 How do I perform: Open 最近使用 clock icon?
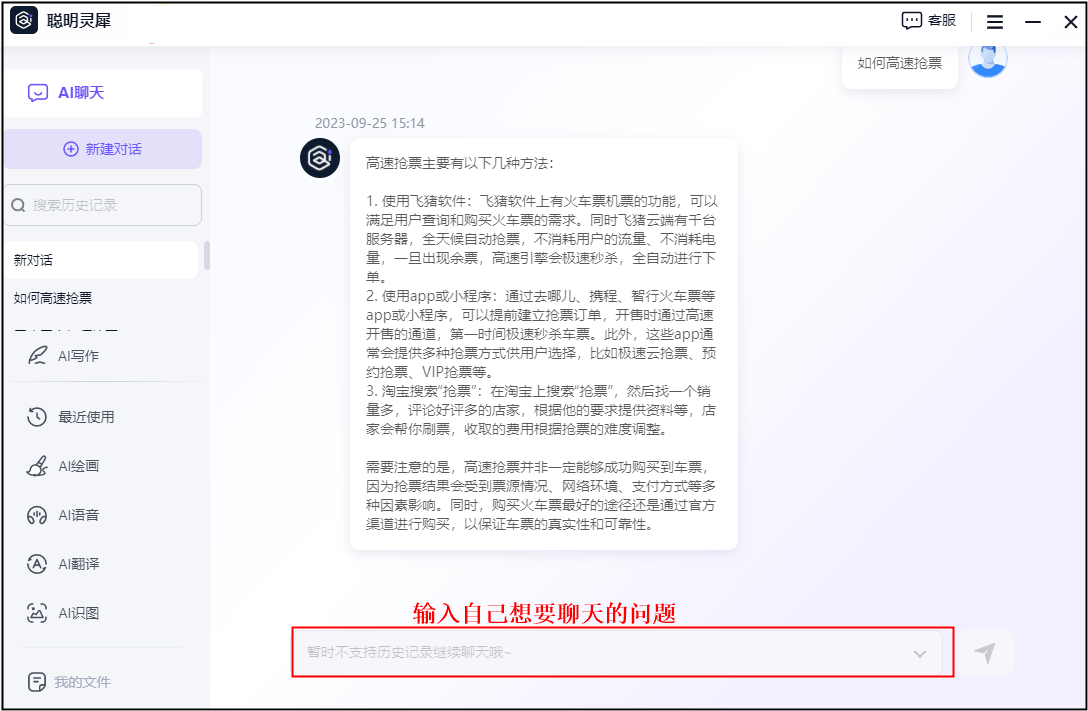tap(37, 417)
